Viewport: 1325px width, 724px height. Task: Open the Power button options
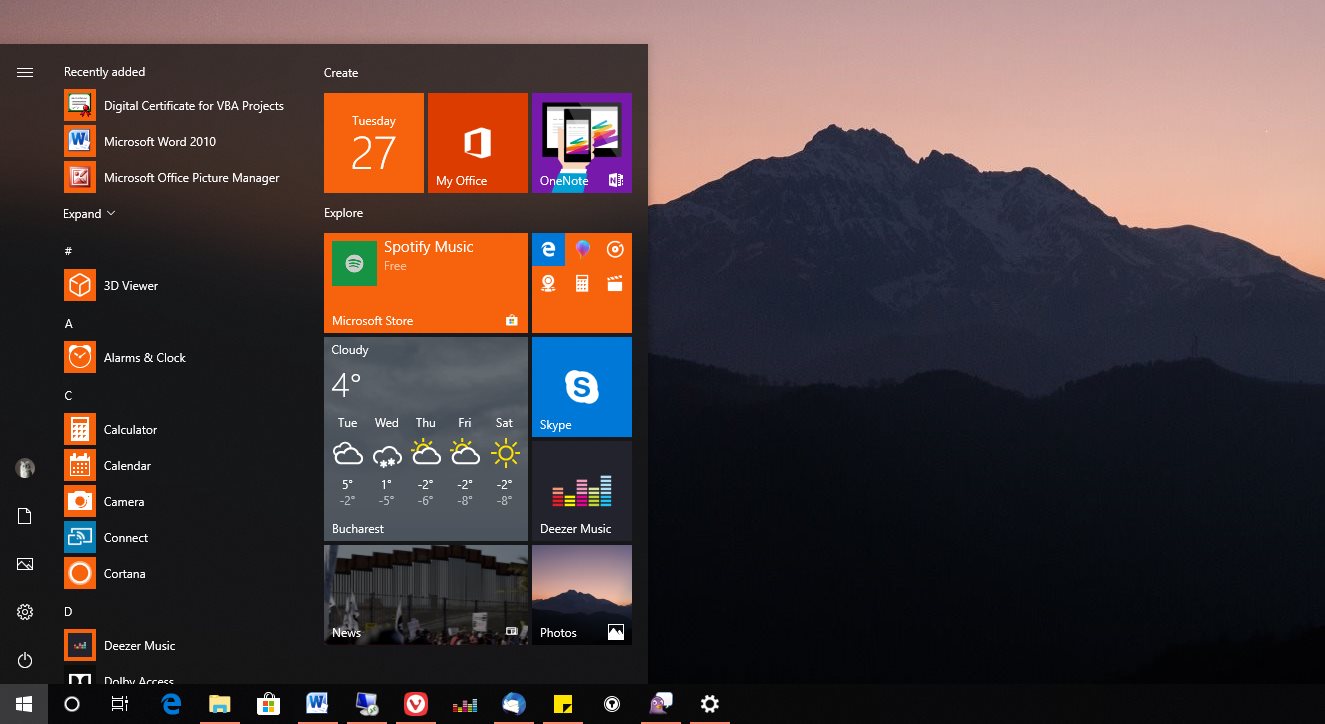pyautogui.click(x=24, y=660)
